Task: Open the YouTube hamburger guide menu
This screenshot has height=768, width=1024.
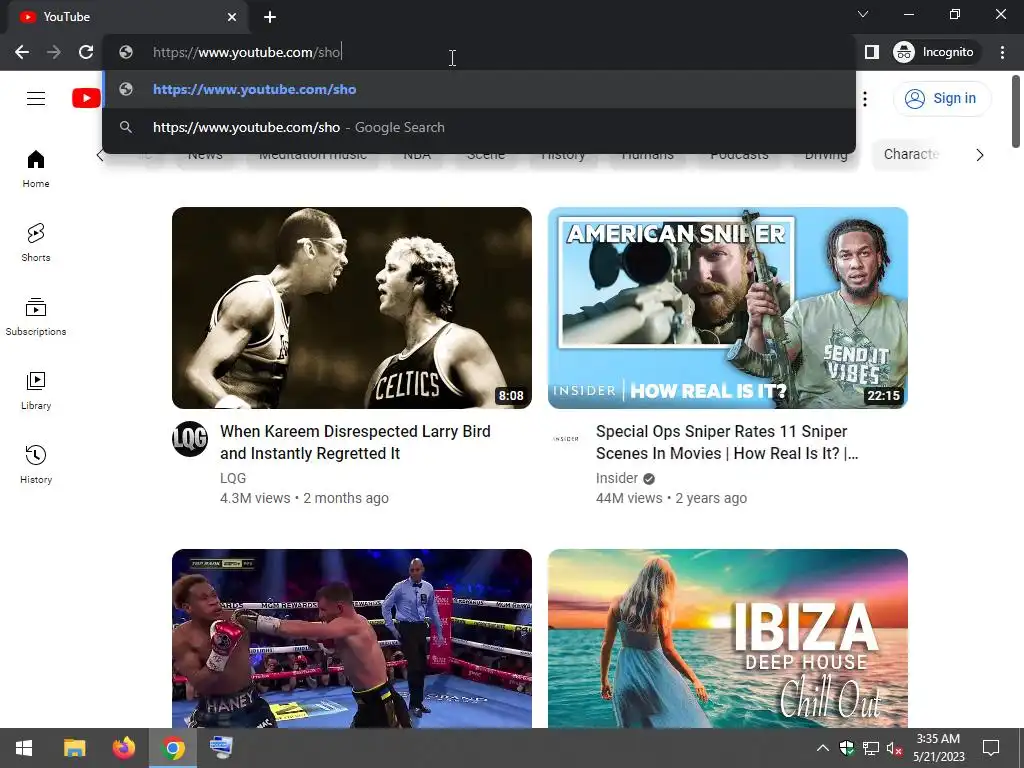Action: 36,99
